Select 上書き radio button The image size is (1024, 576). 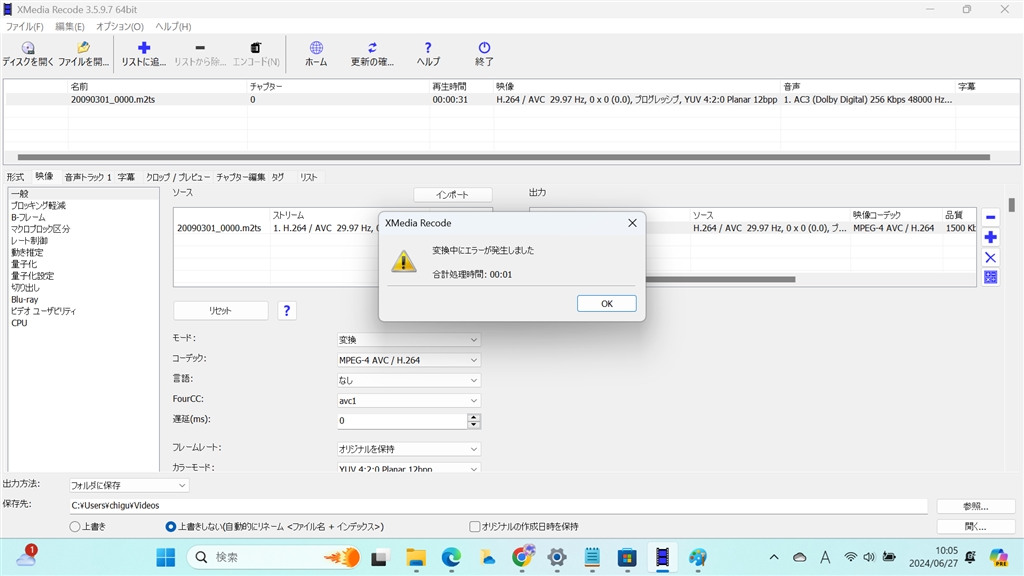click(74, 526)
